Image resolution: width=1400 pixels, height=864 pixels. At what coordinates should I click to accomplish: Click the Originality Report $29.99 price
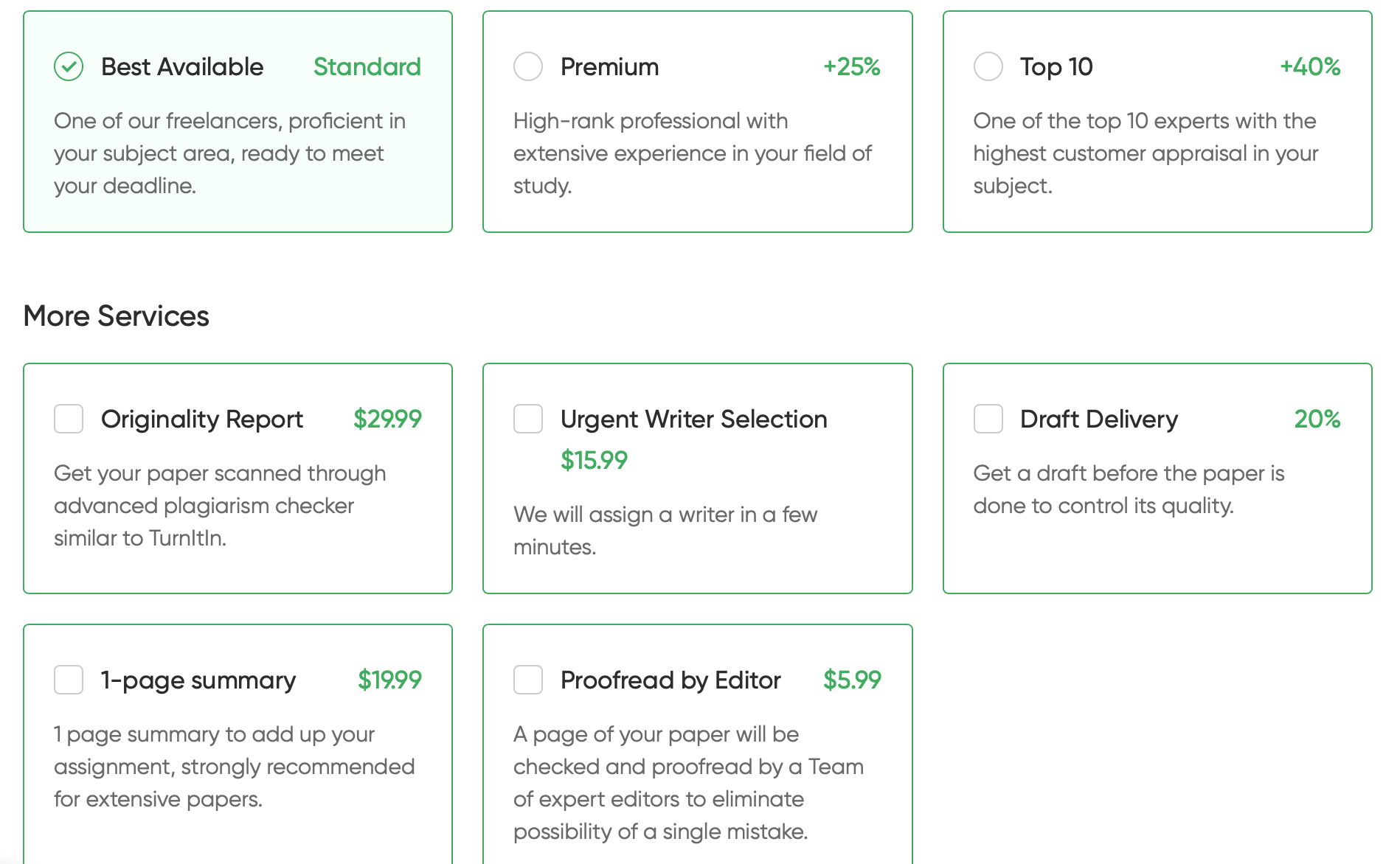387,419
